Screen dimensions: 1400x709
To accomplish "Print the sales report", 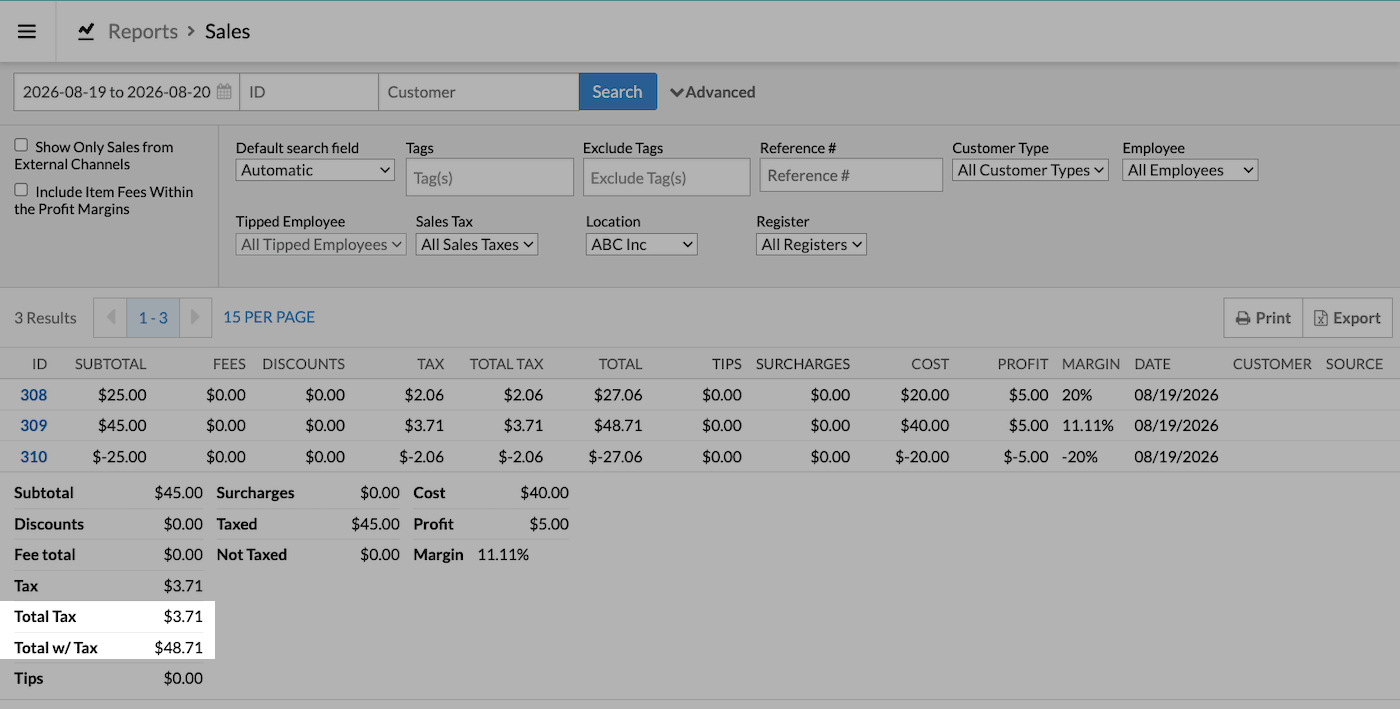I will [x=1263, y=318].
